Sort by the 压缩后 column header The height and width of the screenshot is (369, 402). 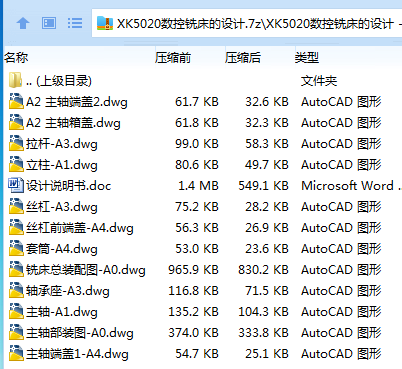click(x=242, y=58)
